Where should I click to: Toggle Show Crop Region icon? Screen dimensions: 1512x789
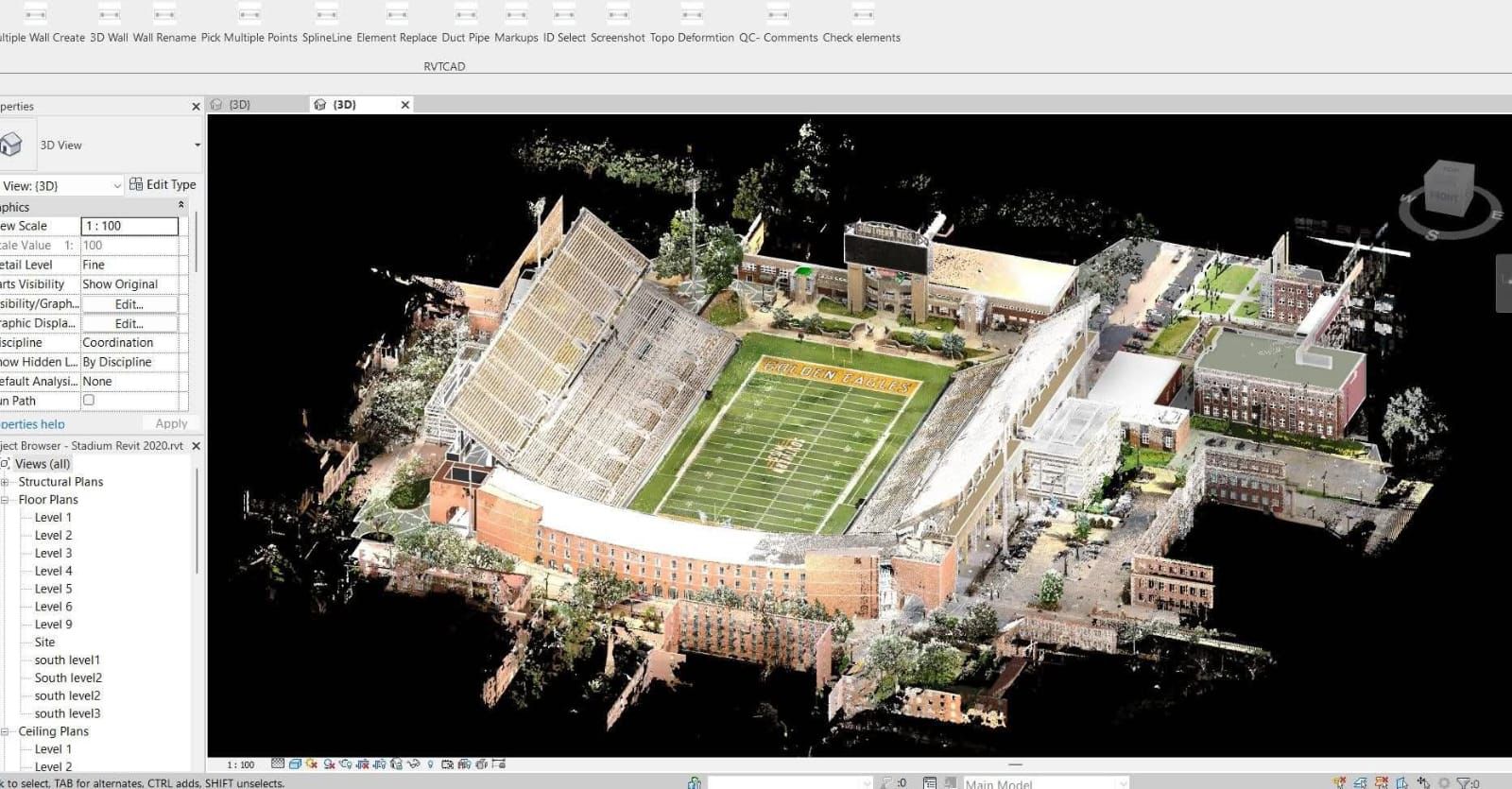point(379,763)
